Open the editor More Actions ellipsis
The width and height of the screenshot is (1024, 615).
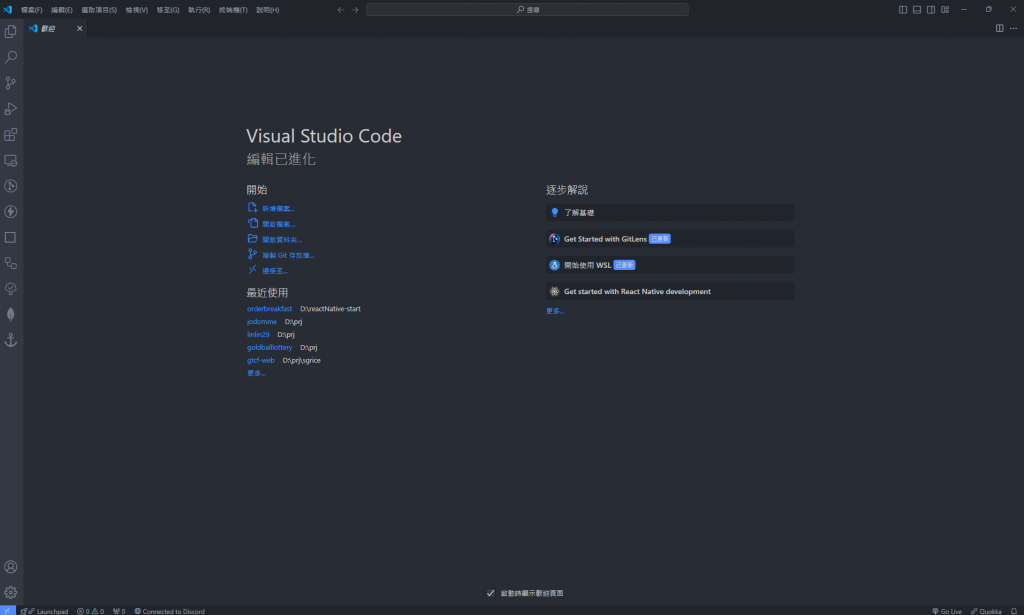click(1013, 28)
